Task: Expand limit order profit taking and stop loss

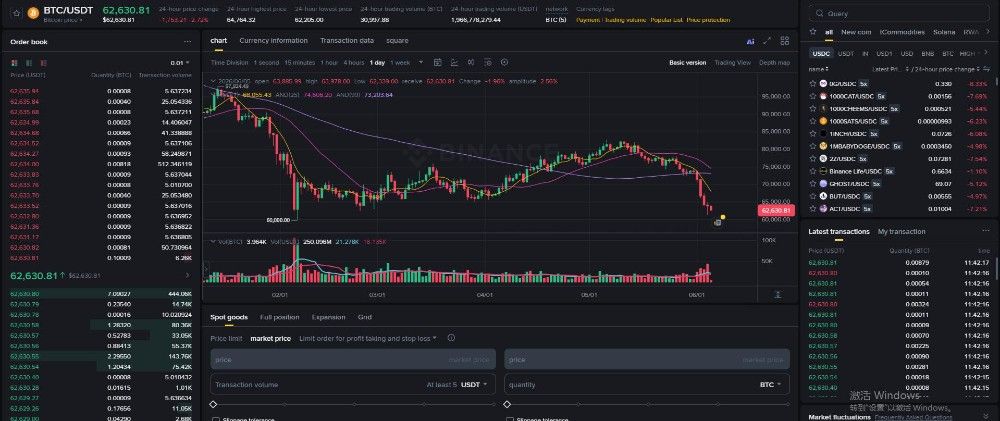Action: 368,338
